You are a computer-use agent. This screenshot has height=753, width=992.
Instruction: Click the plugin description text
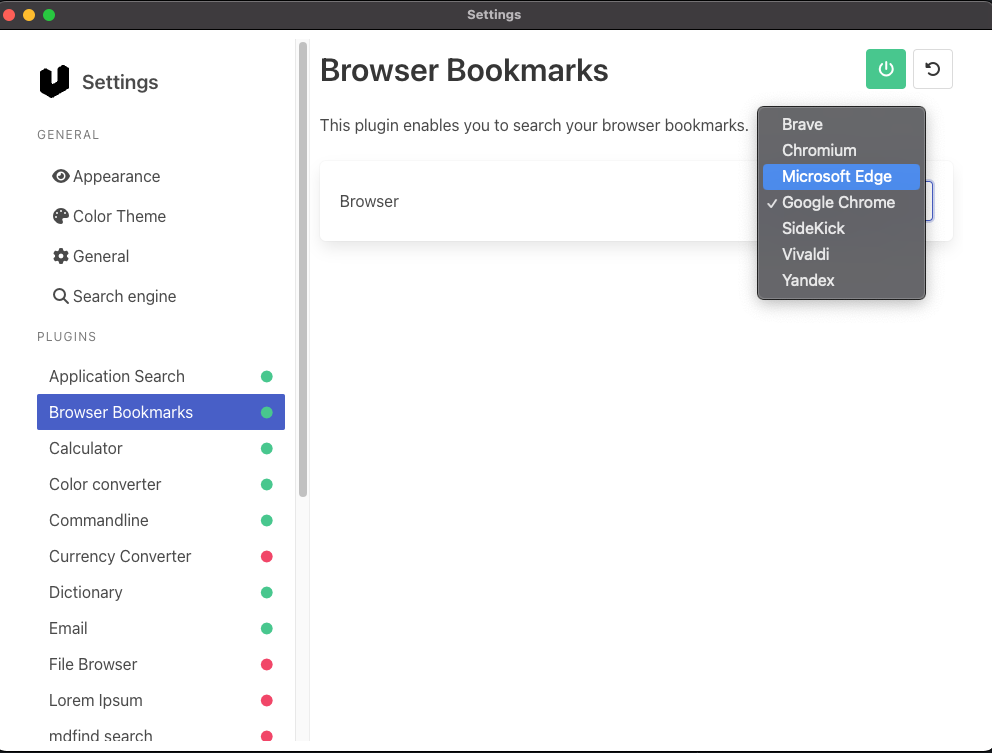click(534, 125)
